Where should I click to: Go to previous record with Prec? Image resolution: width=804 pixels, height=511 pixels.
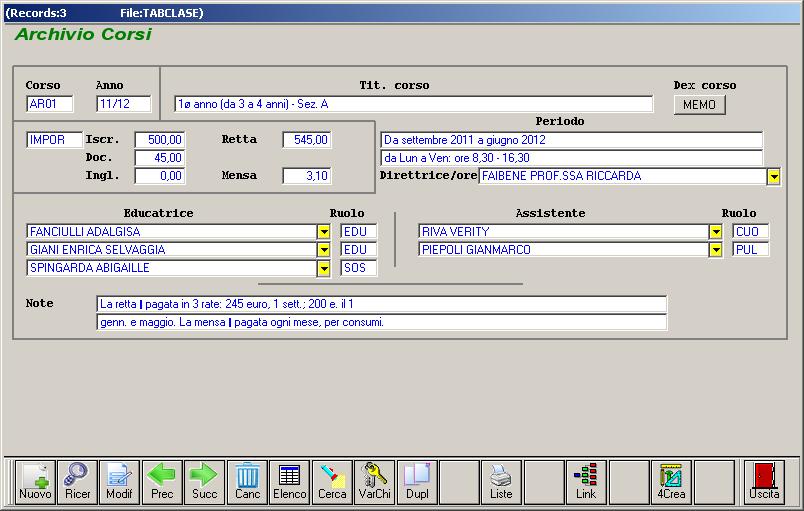click(x=162, y=482)
